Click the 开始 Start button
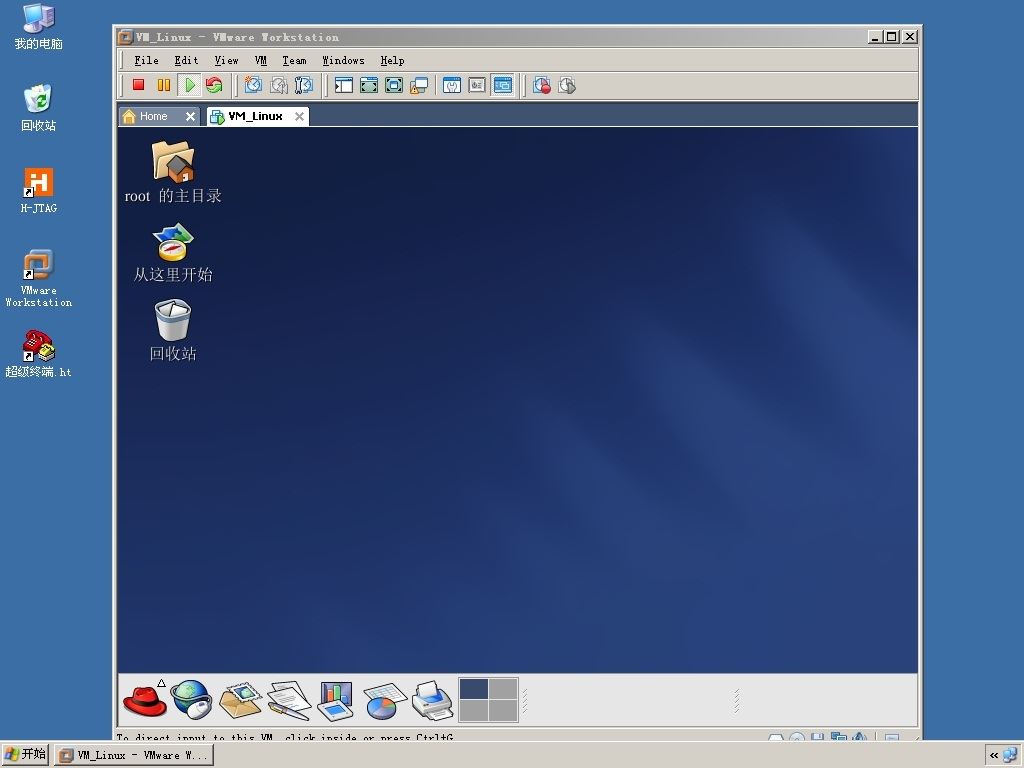The width and height of the screenshot is (1024, 768). click(x=25, y=755)
